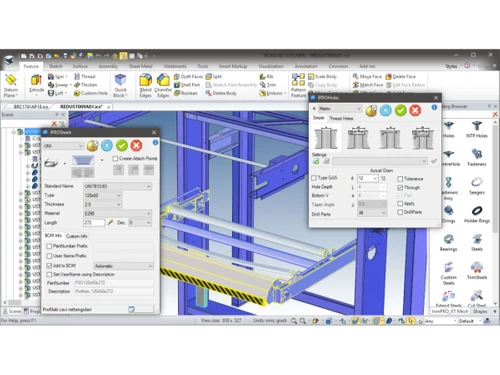Open the Dec dropdown in IPROSteels
Image resolution: width=500 pixels, height=375 pixels.
(x=140, y=222)
